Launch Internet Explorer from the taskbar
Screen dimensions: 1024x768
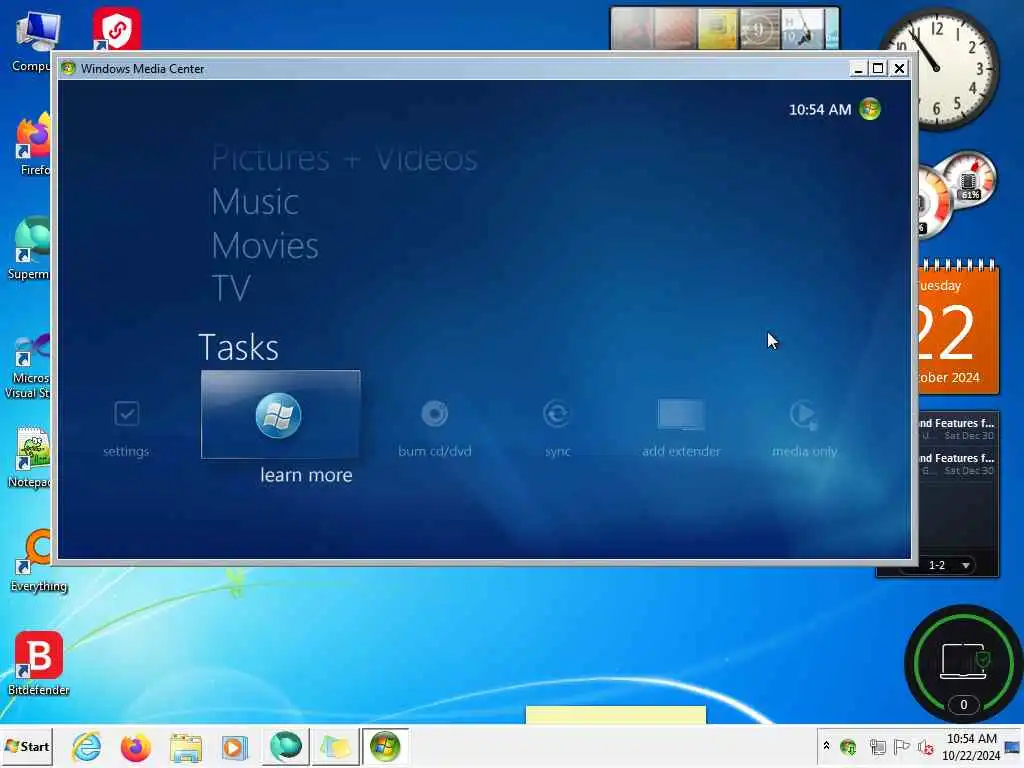tap(86, 746)
